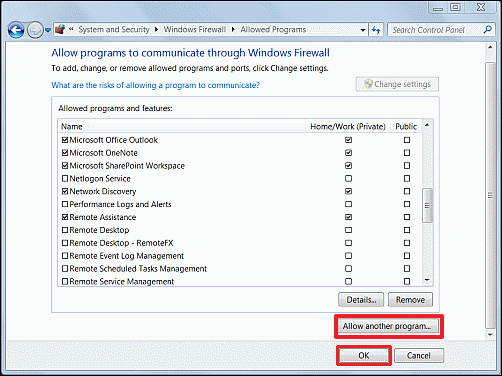
Task: Expand the address bar history dropdown
Action: click(363, 30)
